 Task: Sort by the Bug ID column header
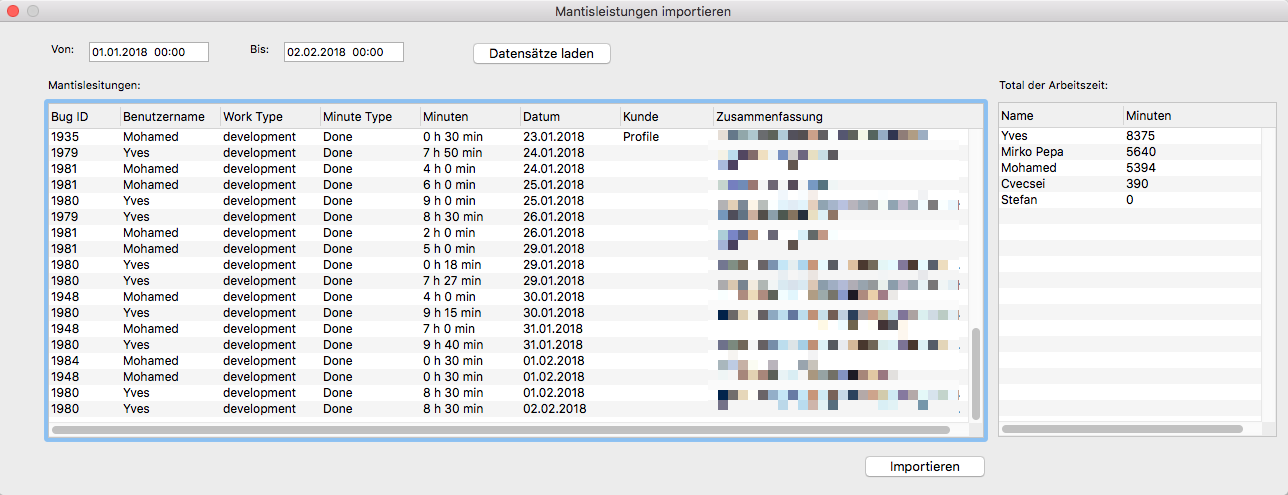[83, 117]
